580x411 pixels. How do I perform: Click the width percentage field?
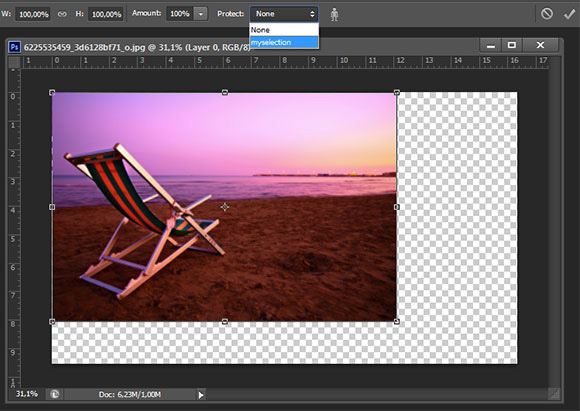click(x=33, y=14)
